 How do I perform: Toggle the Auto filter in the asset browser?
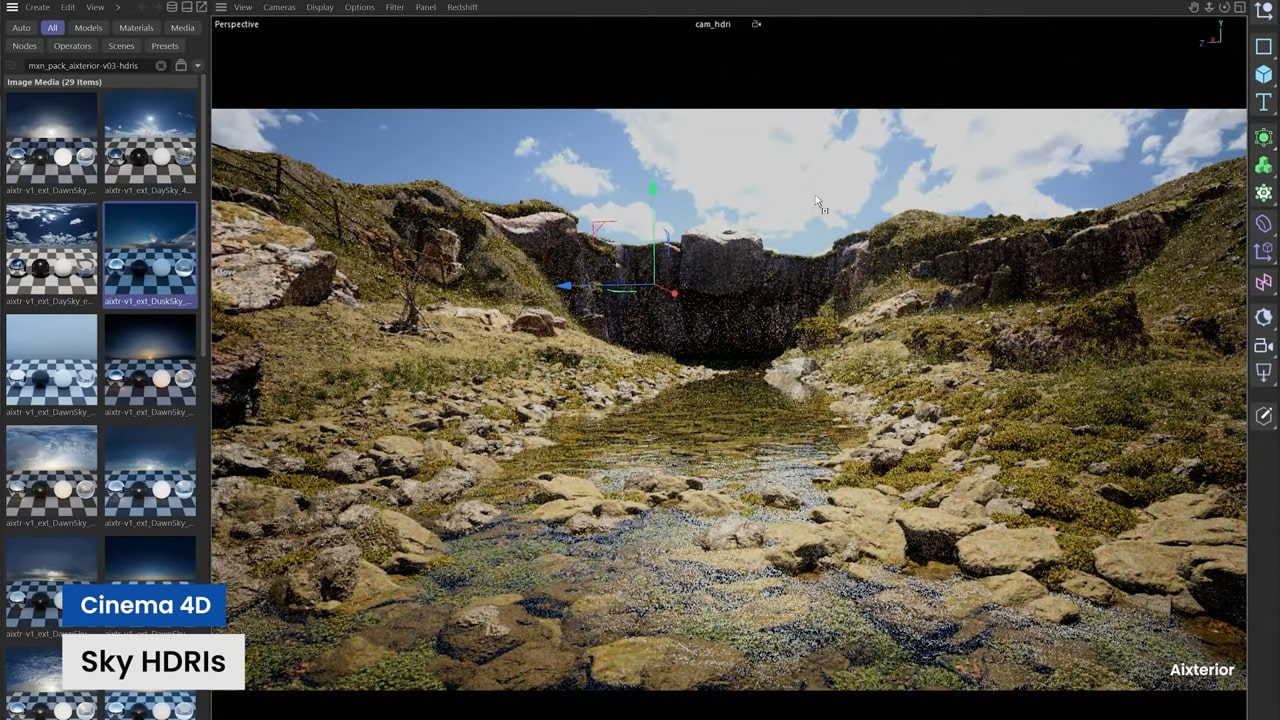(20, 28)
